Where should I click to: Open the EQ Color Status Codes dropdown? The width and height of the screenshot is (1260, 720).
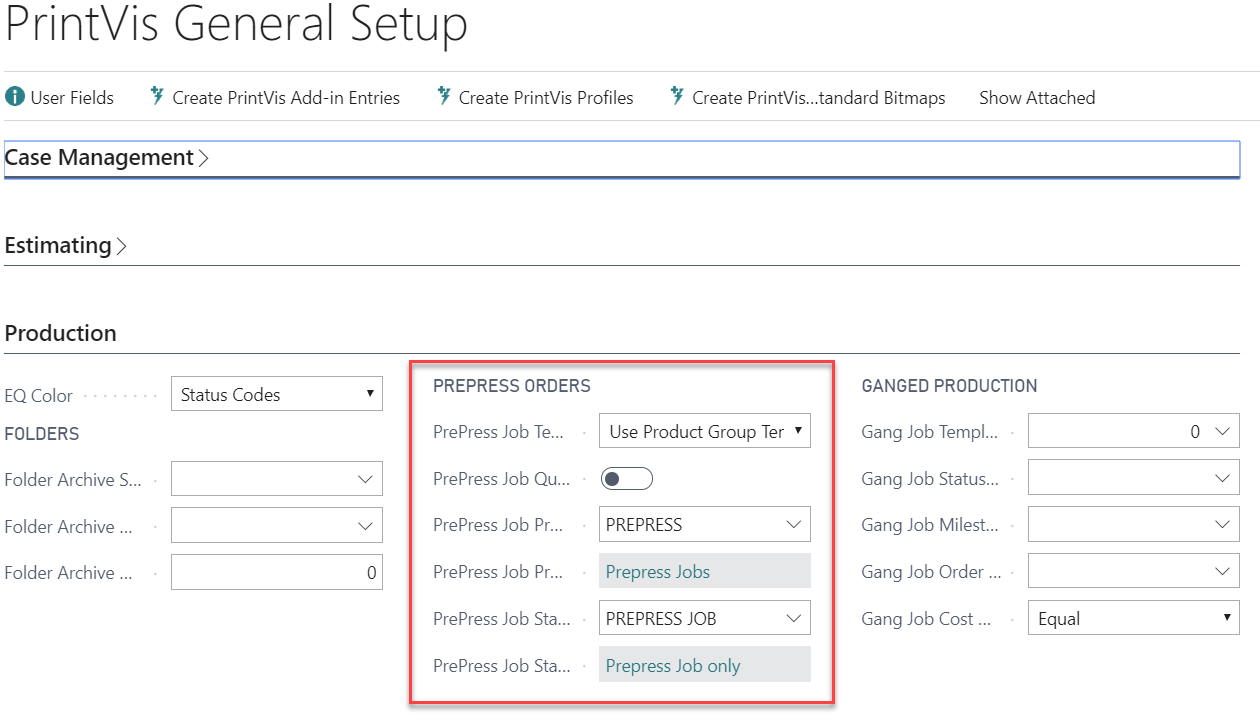[x=277, y=394]
